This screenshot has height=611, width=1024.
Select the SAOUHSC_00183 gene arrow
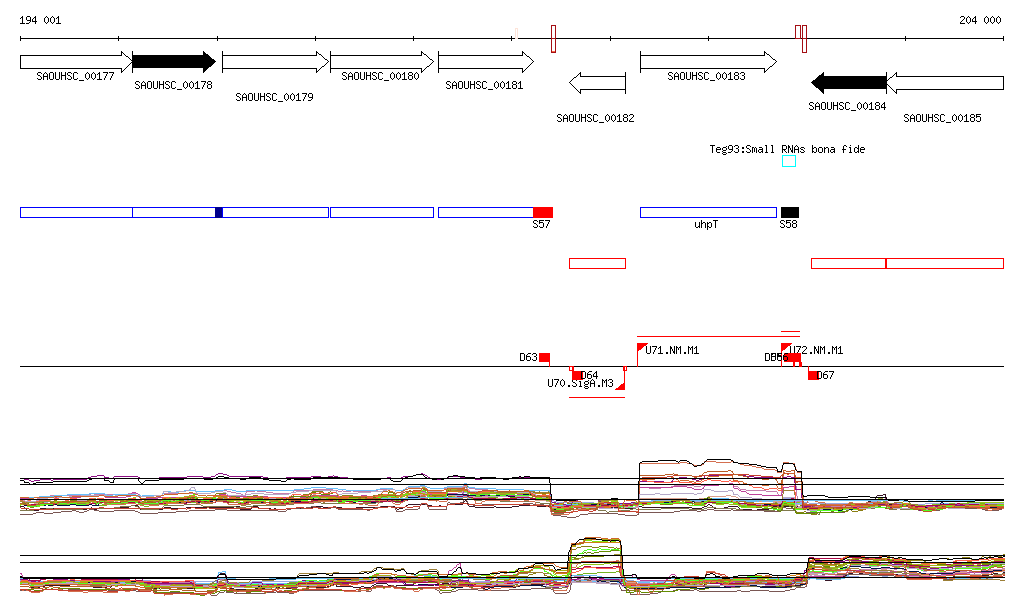click(x=709, y=62)
